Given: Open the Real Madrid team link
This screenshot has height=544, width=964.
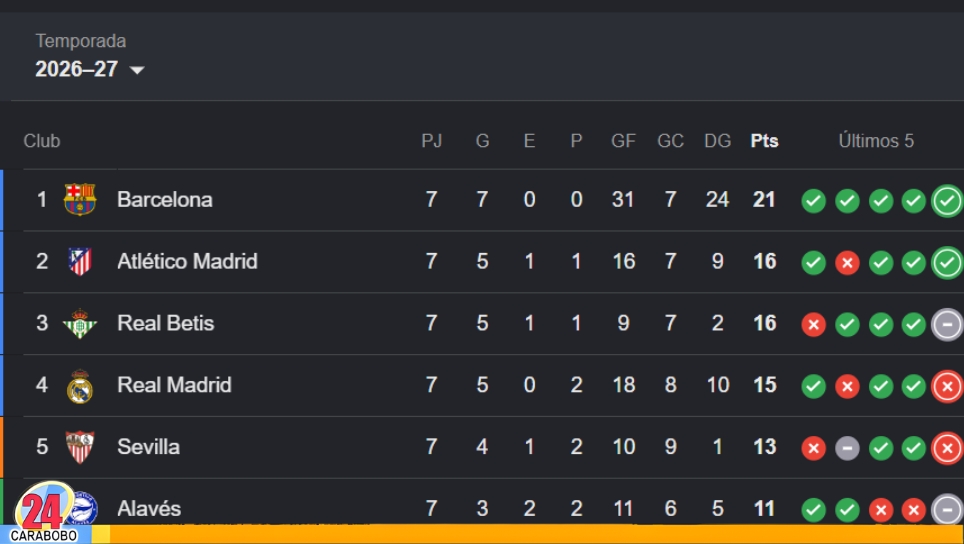Looking at the screenshot, I should click(174, 385).
